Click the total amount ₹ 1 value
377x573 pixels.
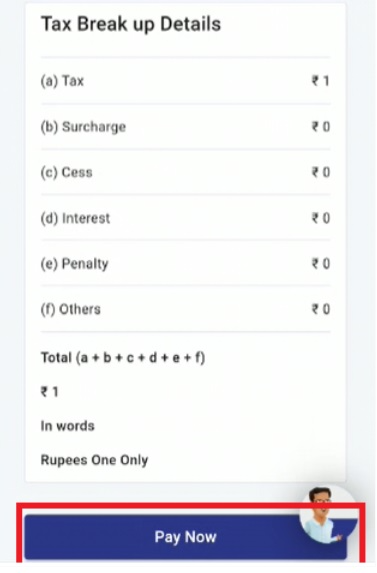point(49,392)
